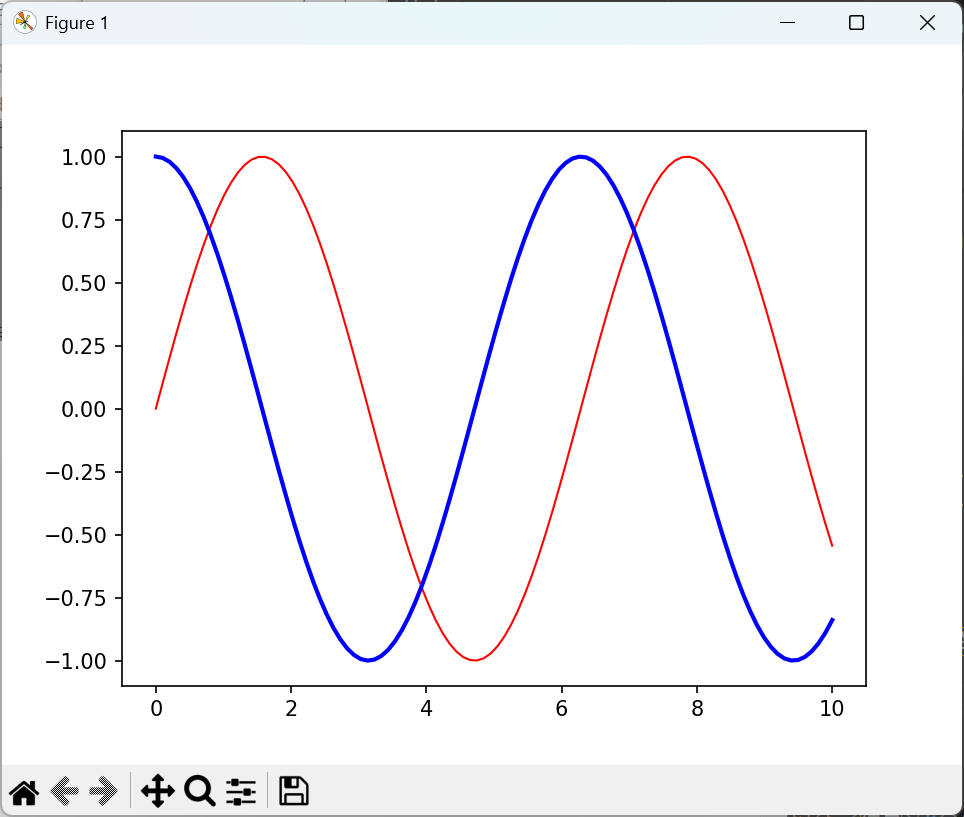Viewport: 964px width, 817px height.
Task: Click the blue curve's start at x=0
Action: [x=156, y=156]
